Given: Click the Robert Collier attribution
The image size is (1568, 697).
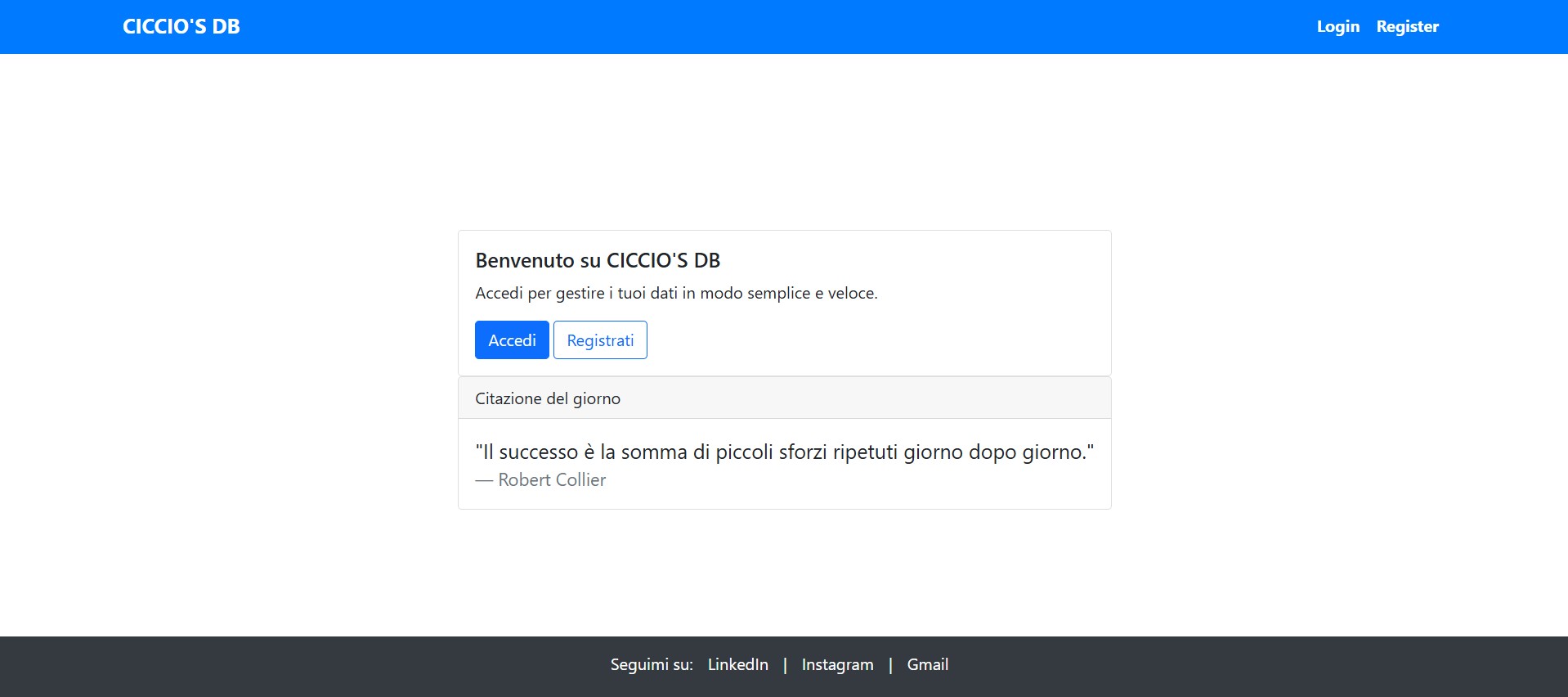Looking at the screenshot, I should pyautogui.click(x=552, y=480).
